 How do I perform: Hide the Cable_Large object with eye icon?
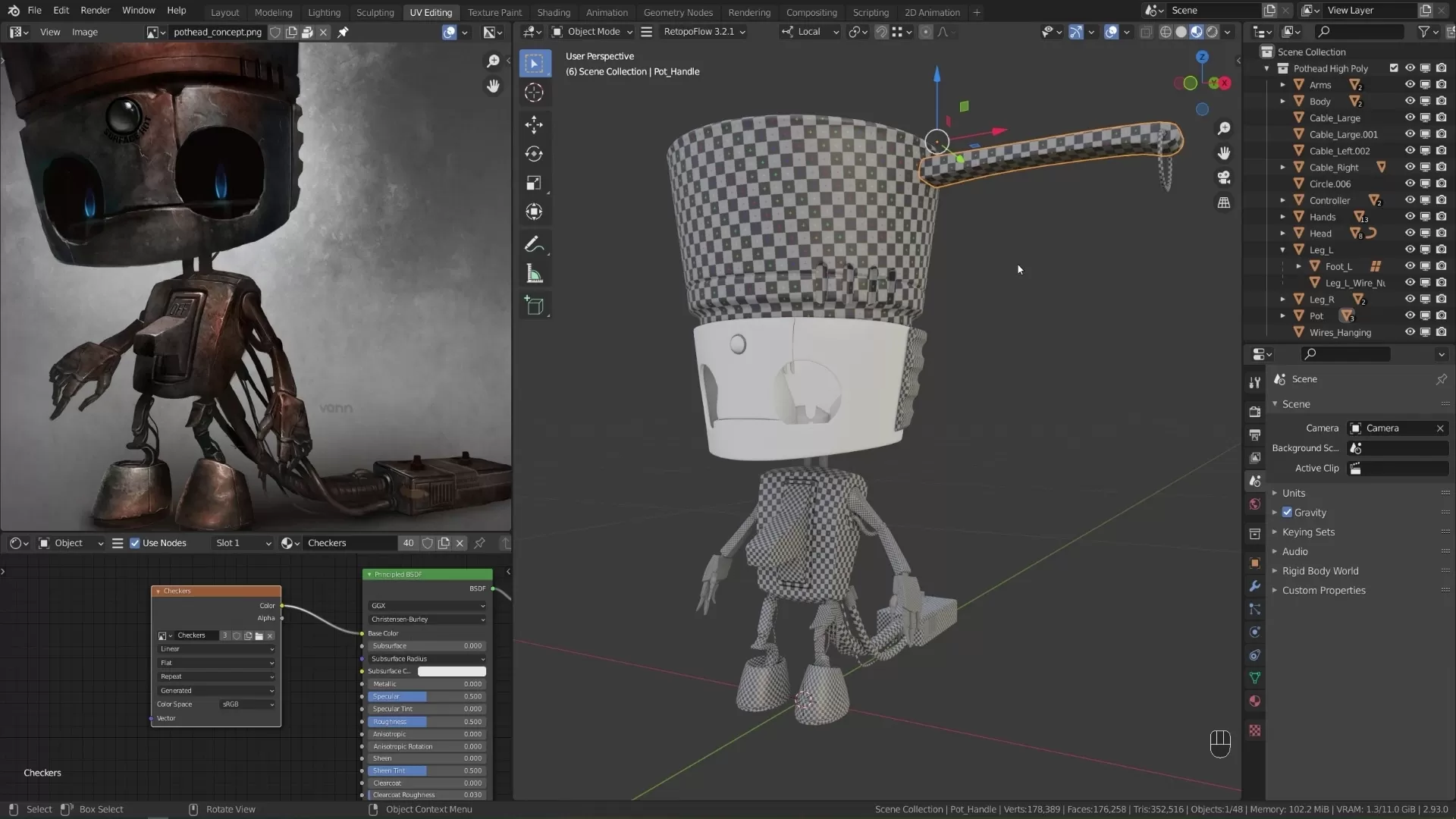coord(1410,118)
